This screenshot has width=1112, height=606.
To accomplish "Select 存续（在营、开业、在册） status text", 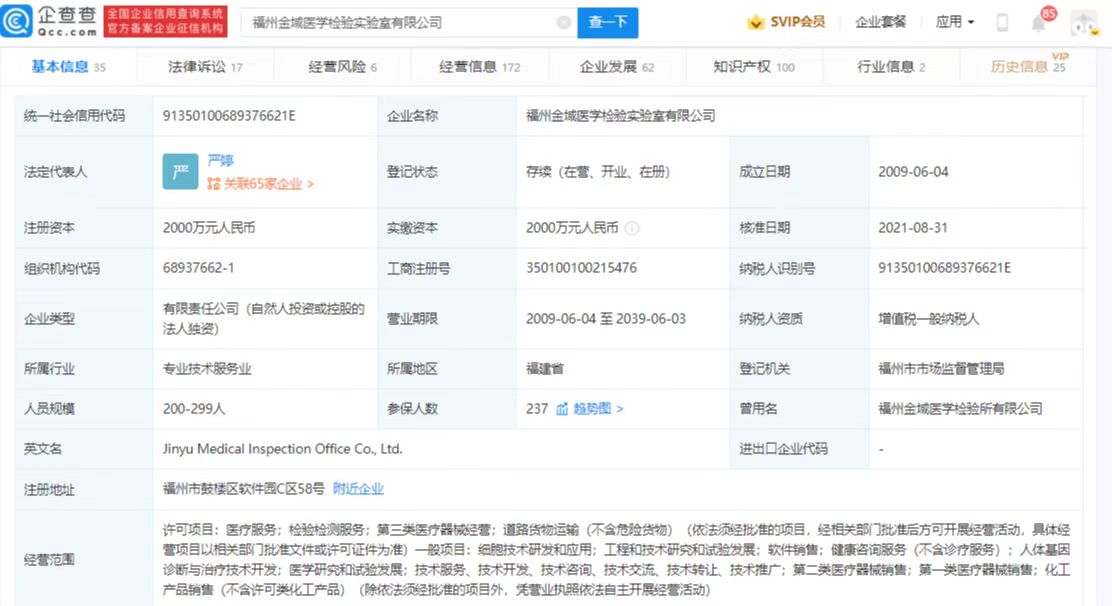I will (x=598, y=172).
